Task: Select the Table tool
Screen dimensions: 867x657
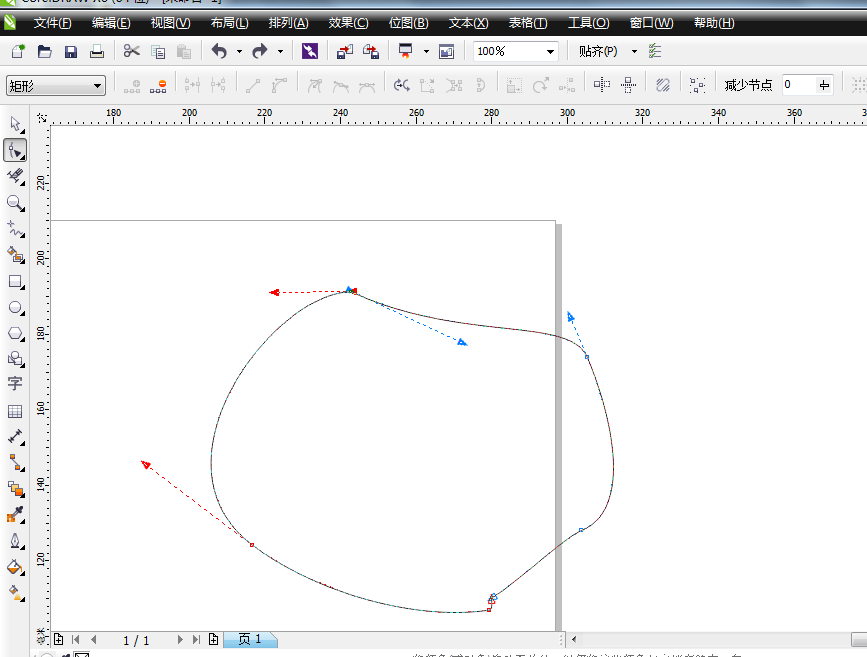Action: [15, 411]
